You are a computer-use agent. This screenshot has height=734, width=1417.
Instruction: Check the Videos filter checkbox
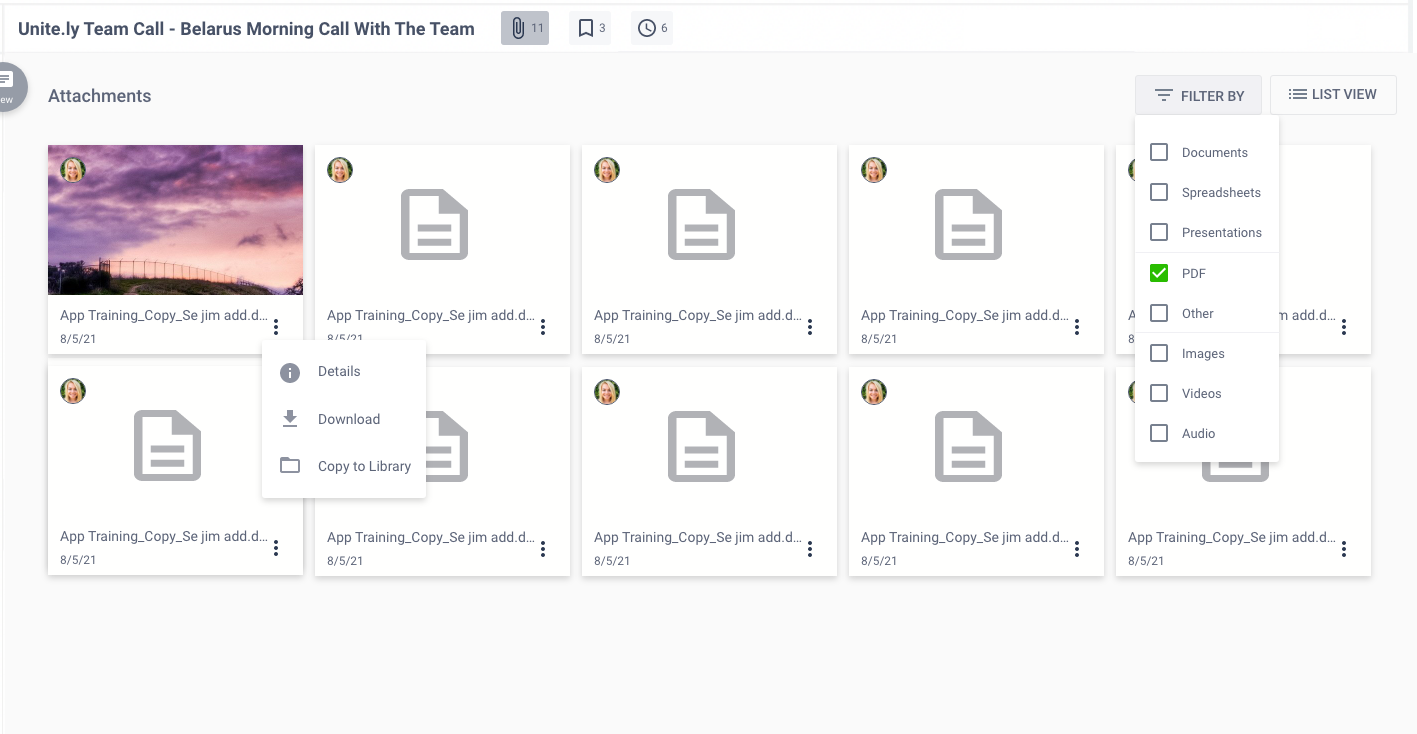(1159, 393)
